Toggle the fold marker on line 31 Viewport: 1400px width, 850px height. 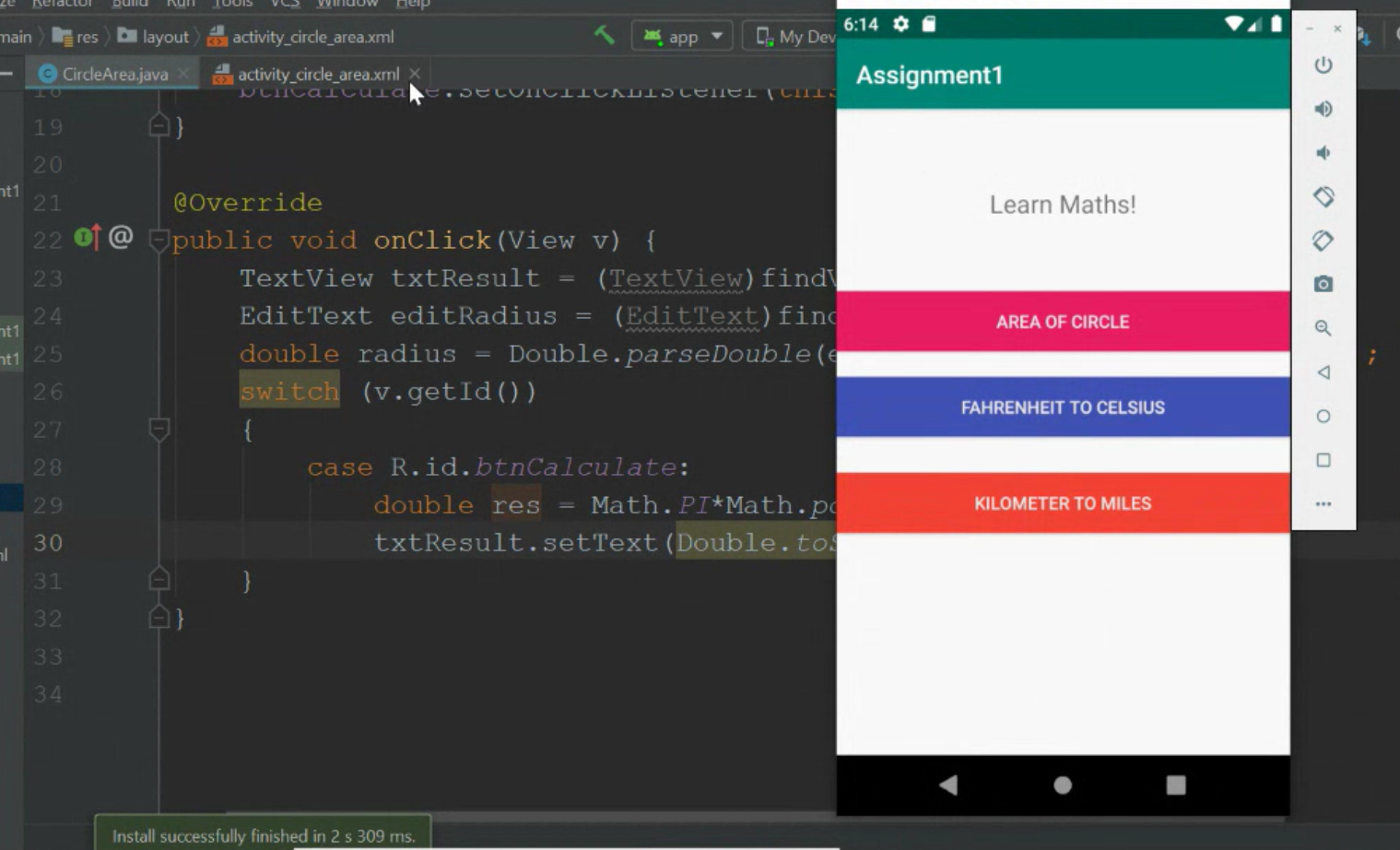[x=159, y=580]
